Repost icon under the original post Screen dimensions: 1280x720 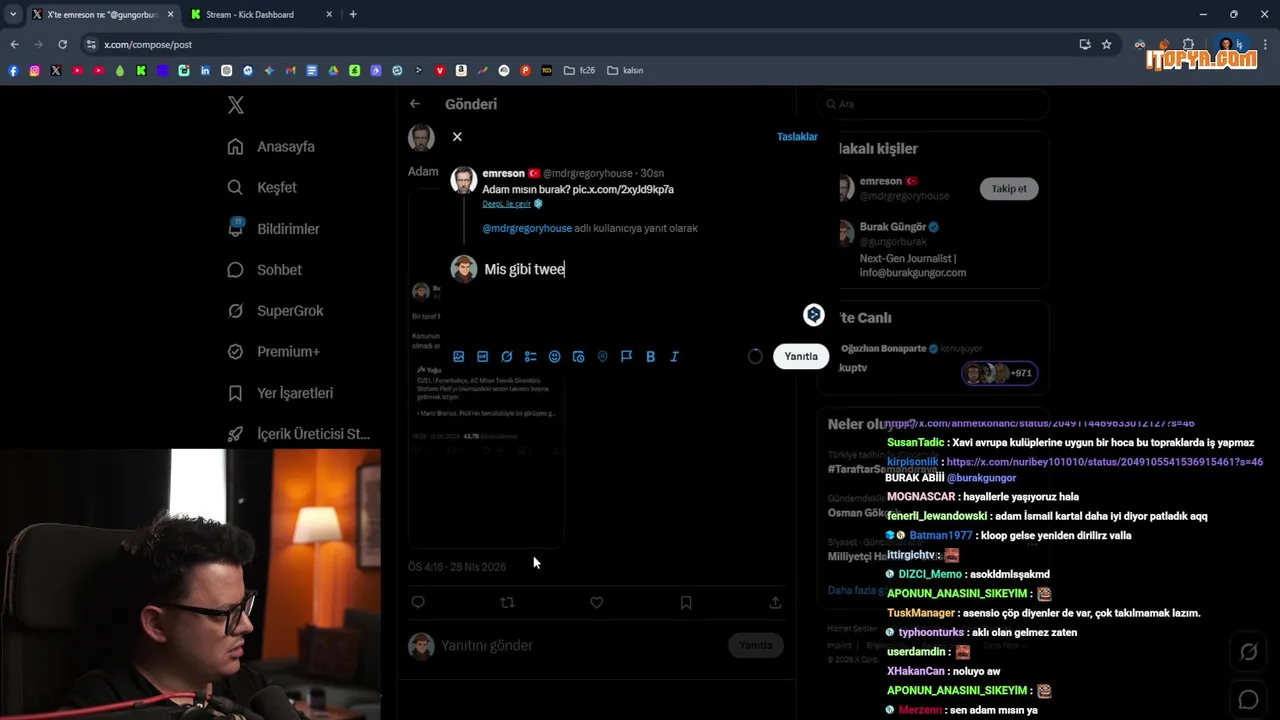click(507, 602)
